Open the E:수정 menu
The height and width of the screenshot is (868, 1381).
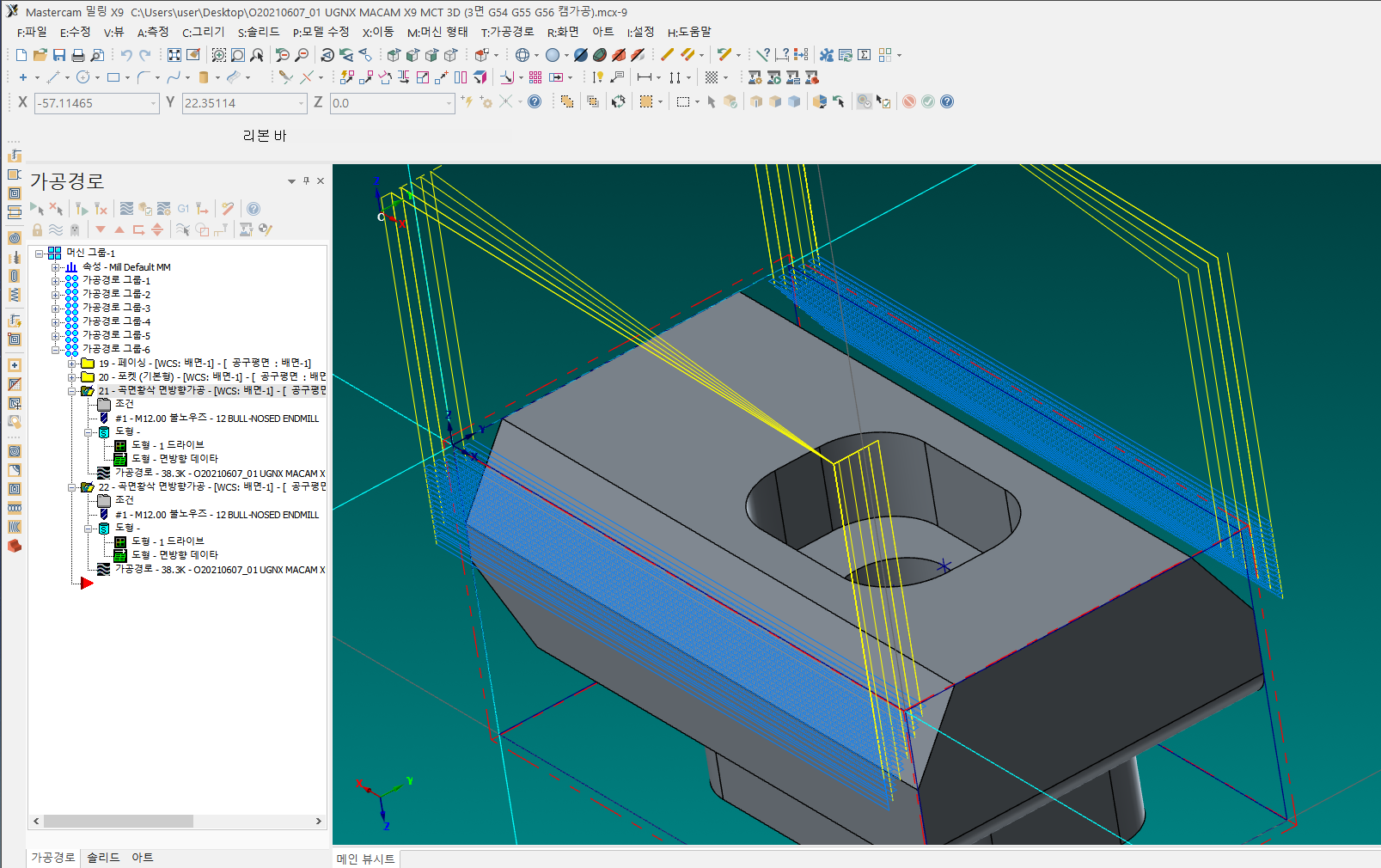tap(75, 33)
